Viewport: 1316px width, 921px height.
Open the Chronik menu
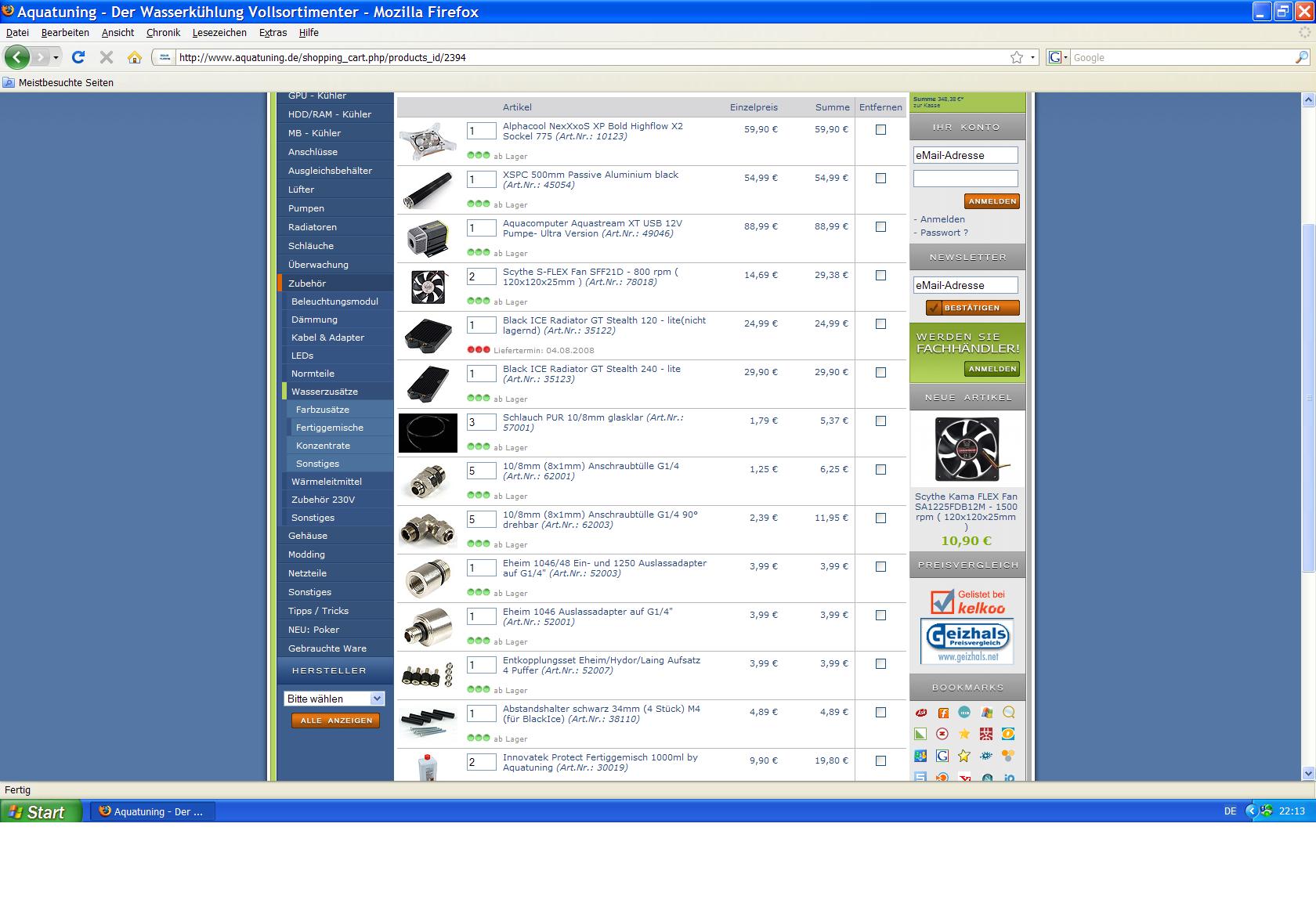(x=163, y=33)
